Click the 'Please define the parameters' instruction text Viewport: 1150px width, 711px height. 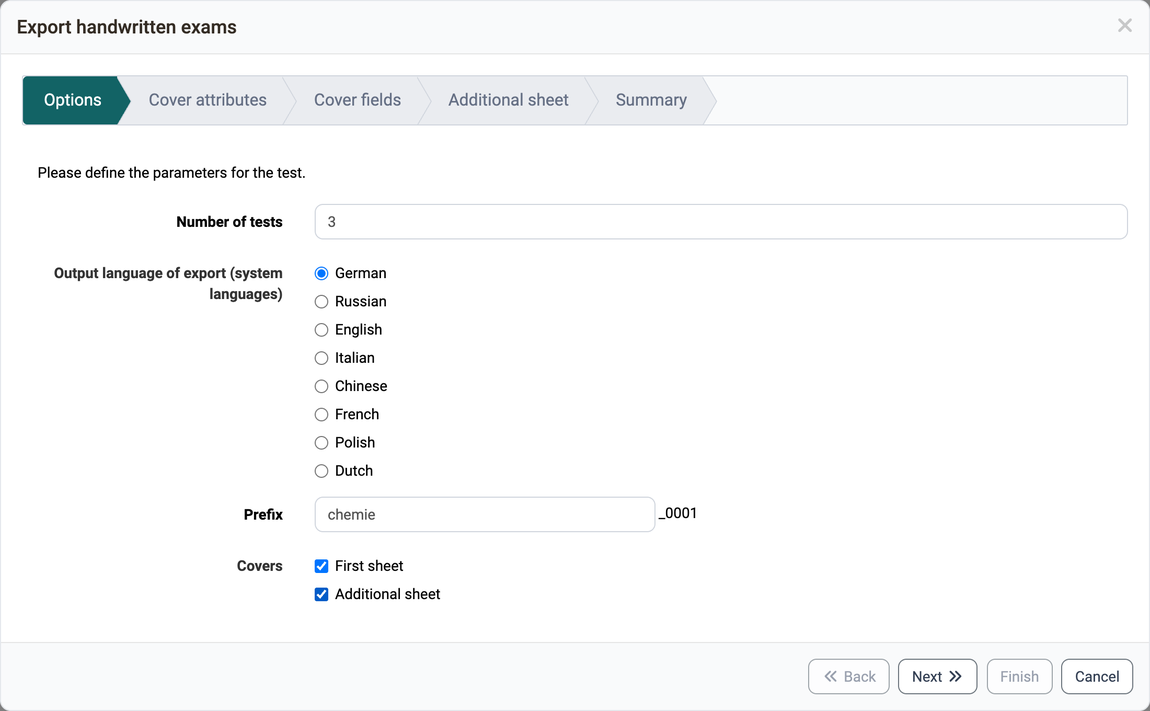point(172,173)
